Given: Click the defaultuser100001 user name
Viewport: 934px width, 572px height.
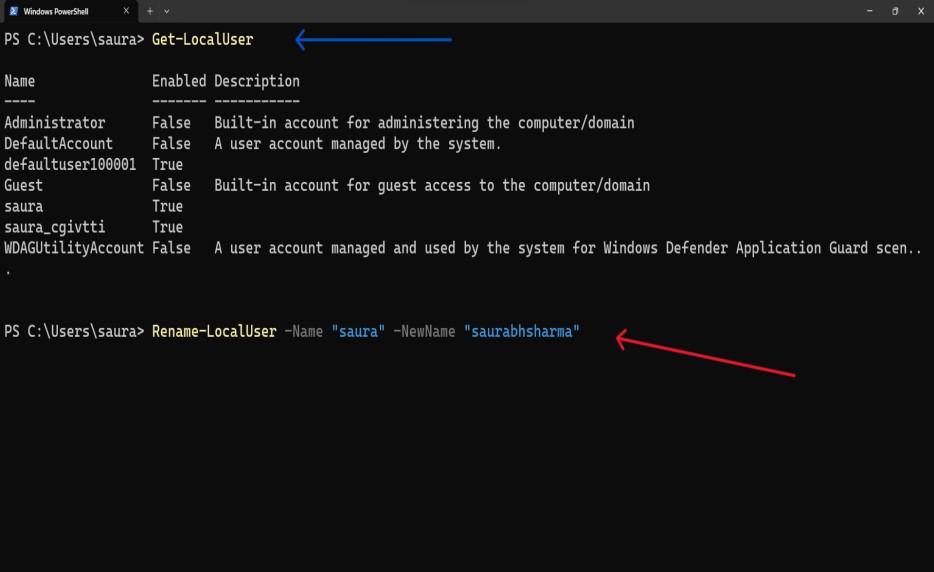Looking at the screenshot, I should (x=70, y=164).
